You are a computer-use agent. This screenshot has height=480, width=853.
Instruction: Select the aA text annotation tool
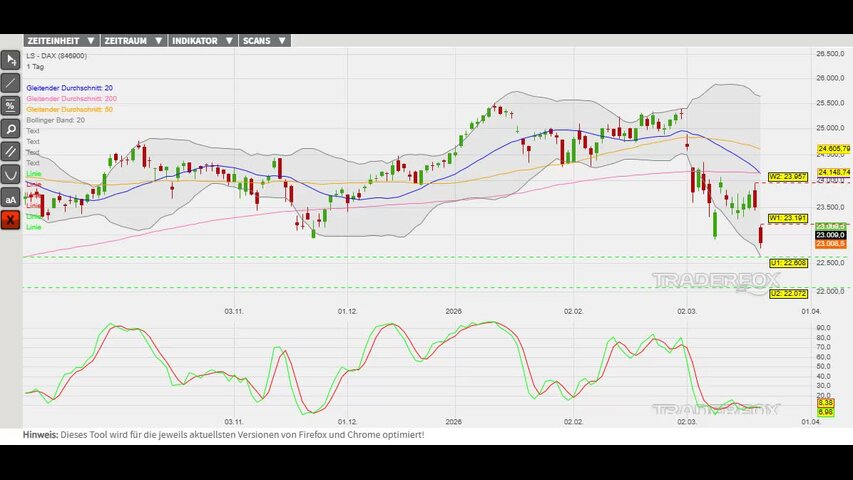click(x=11, y=198)
